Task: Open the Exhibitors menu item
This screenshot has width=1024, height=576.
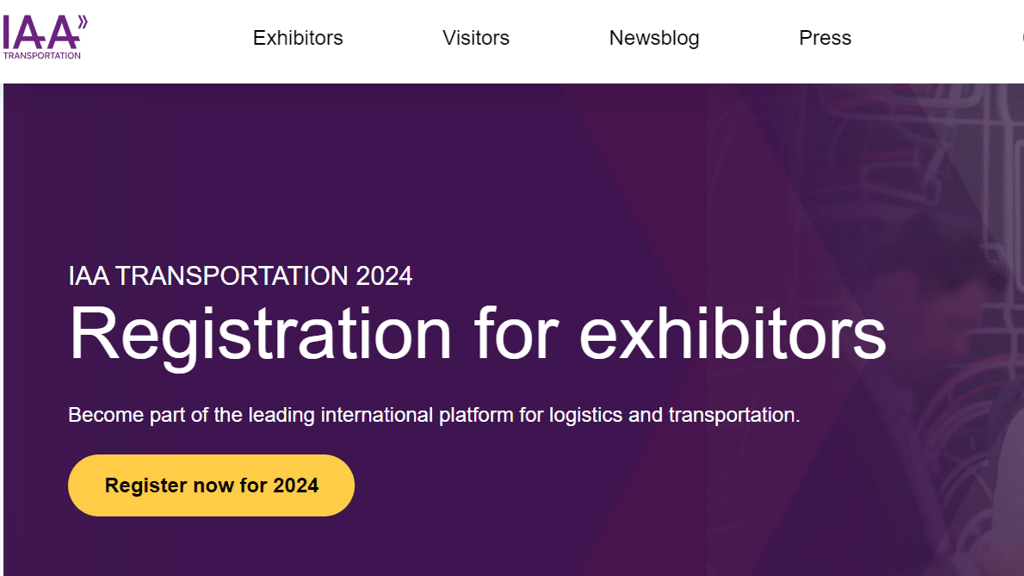Action: pyautogui.click(x=298, y=38)
